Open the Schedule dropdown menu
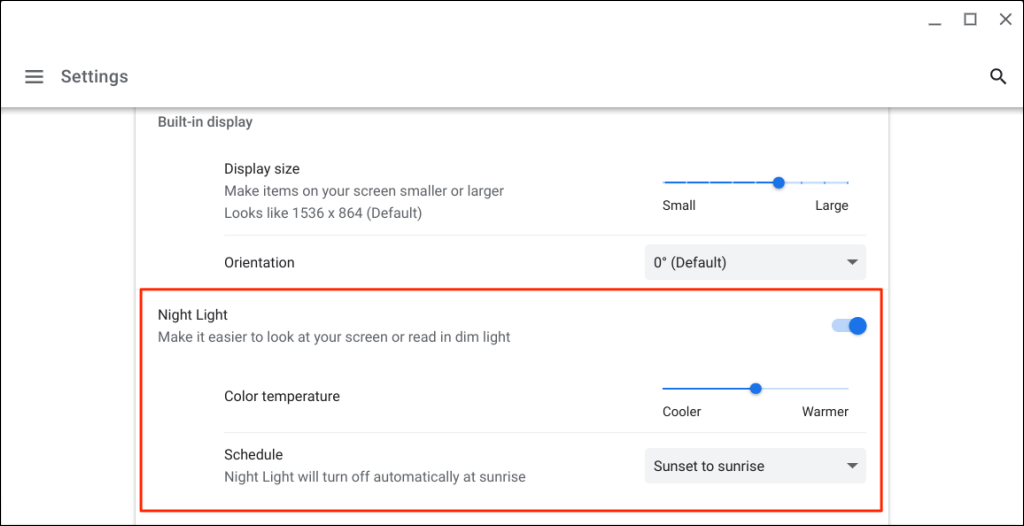1024x526 pixels. [755, 466]
